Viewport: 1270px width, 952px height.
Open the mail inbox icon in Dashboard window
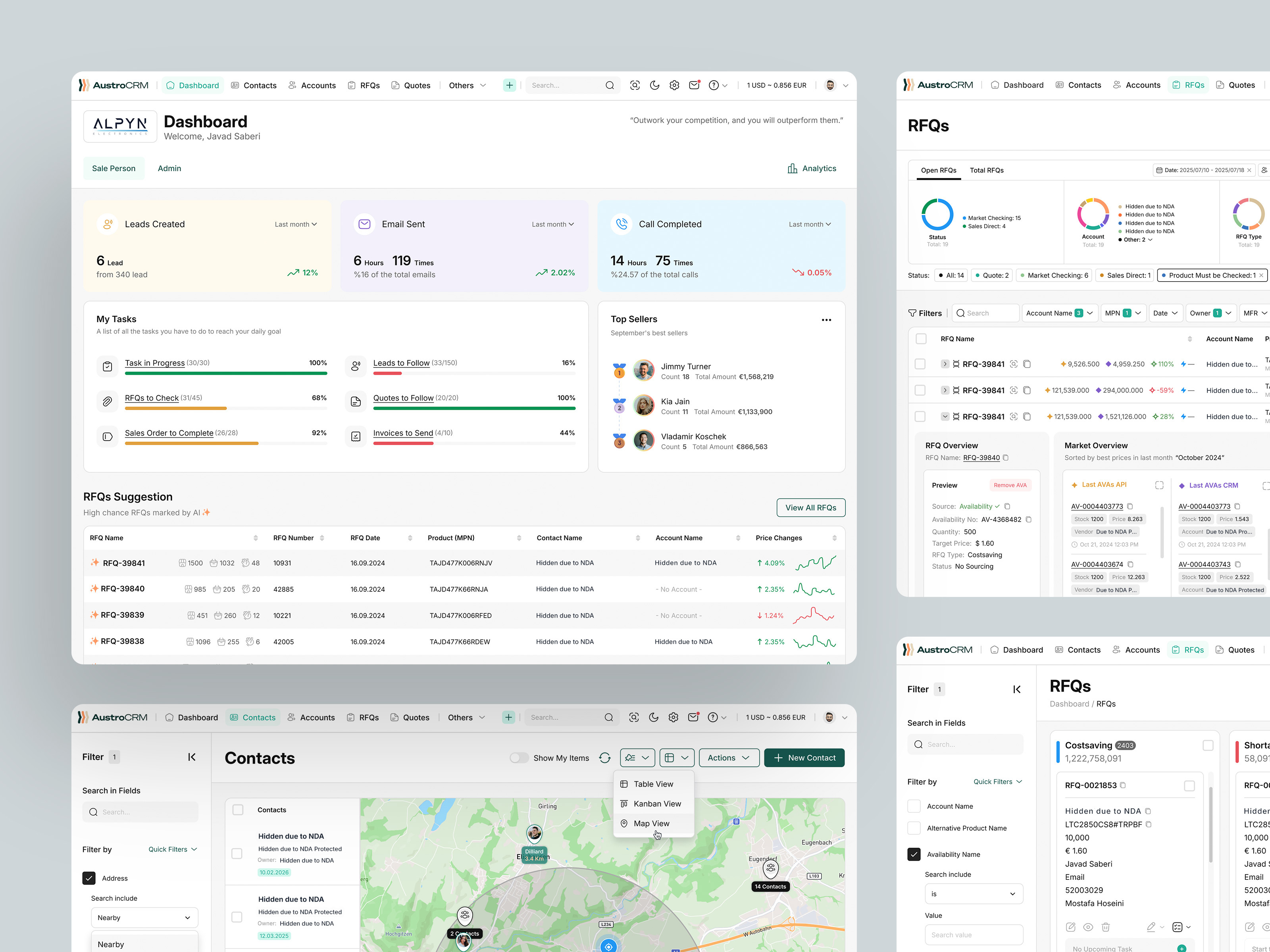point(695,85)
